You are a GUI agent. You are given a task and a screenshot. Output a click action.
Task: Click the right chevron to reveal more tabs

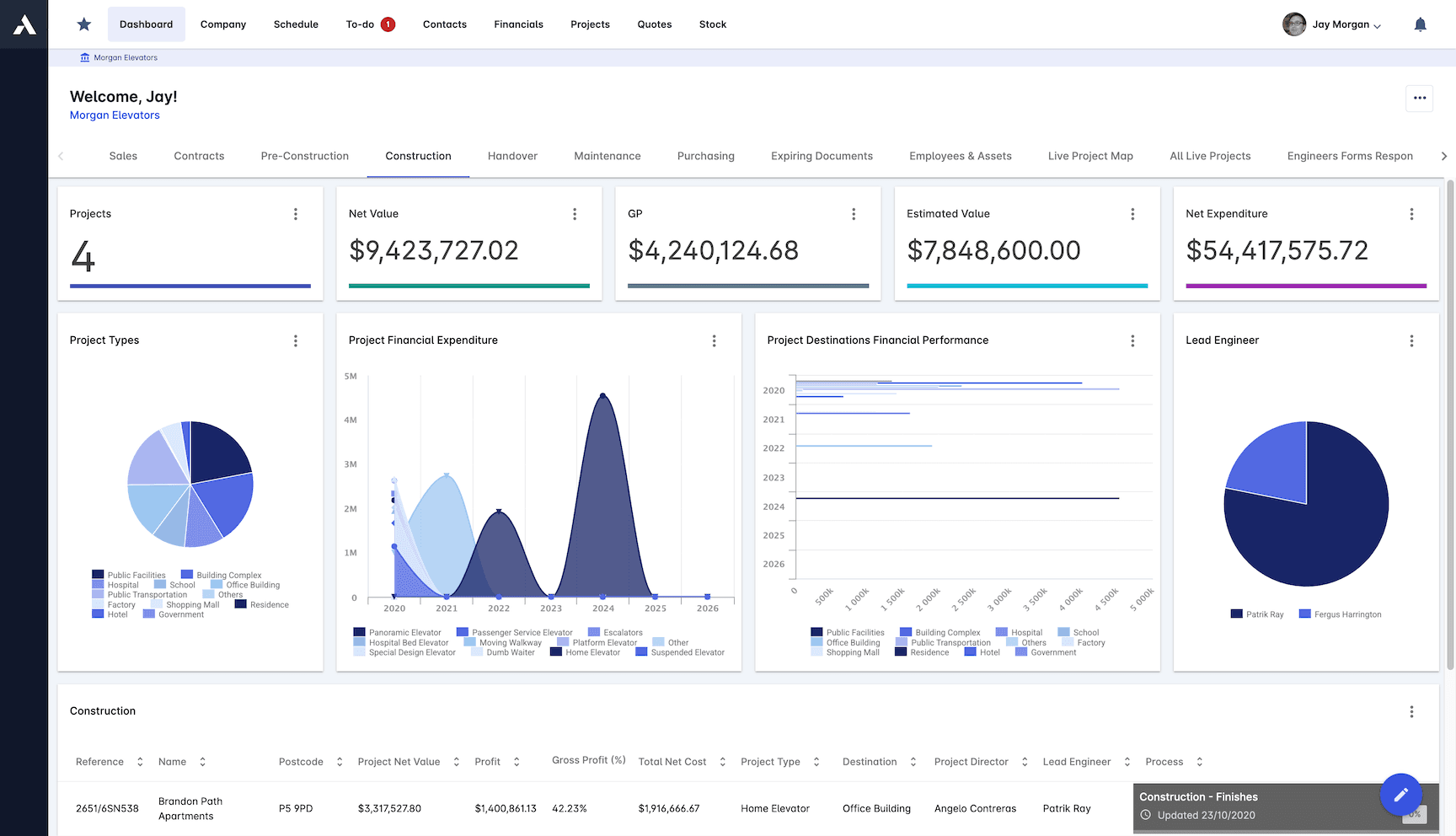click(1443, 156)
